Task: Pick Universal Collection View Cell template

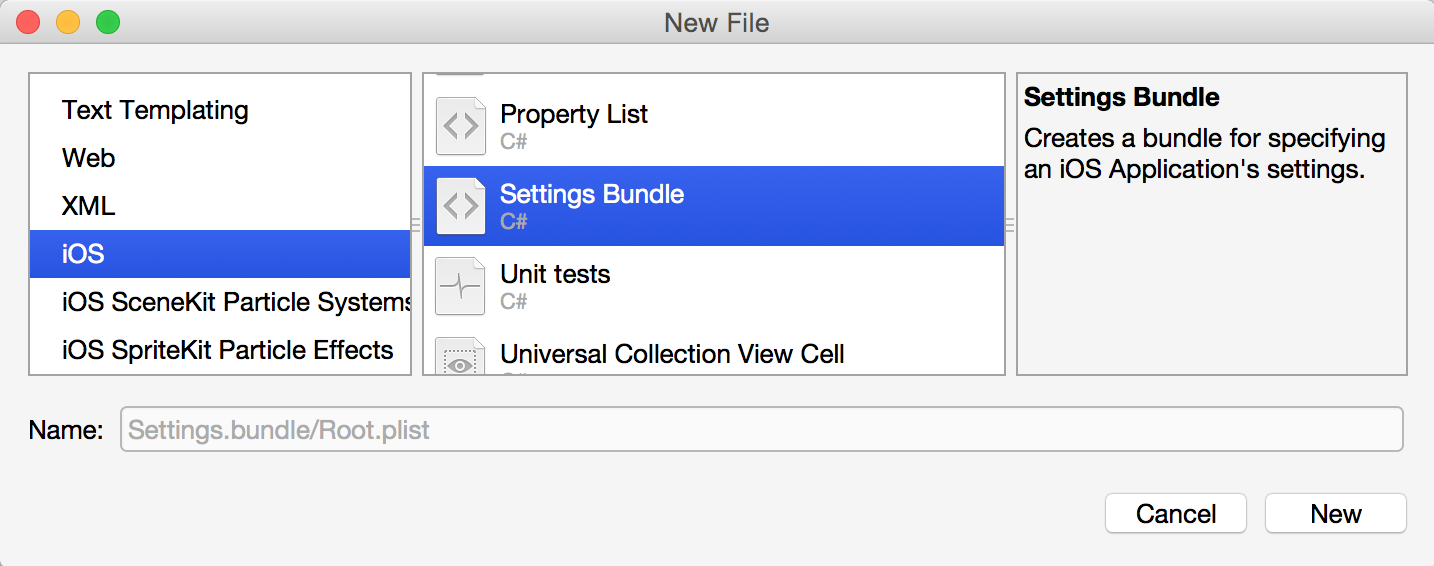Action: pyautogui.click(x=672, y=354)
